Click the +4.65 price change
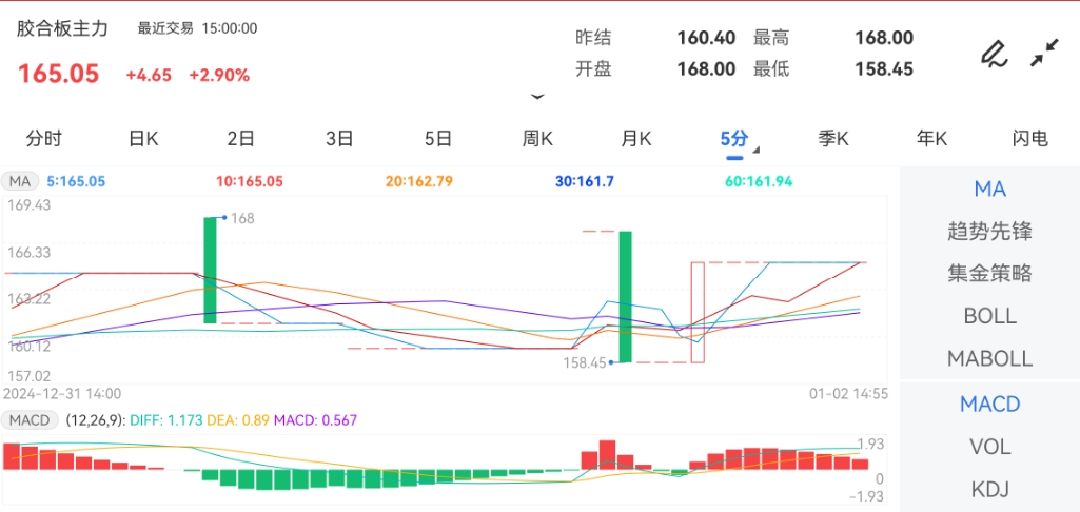This screenshot has height=512, width=1080. [x=149, y=75]
